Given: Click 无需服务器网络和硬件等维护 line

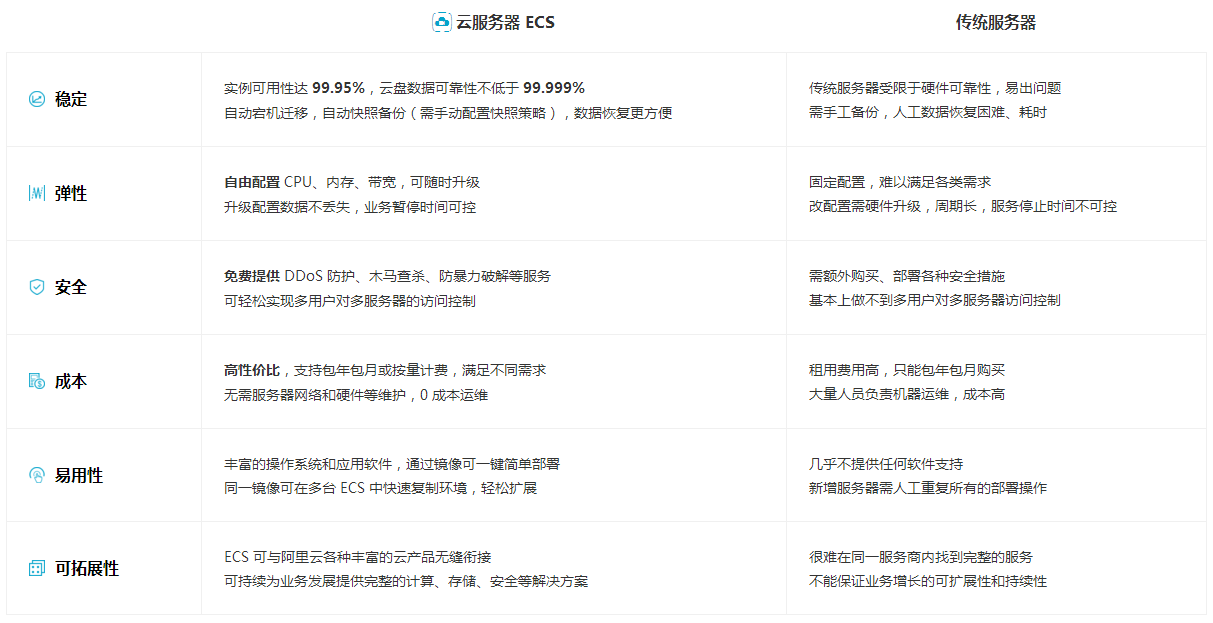Looking at the screenshot, I should pyautogui.click(x=356, y=394).
